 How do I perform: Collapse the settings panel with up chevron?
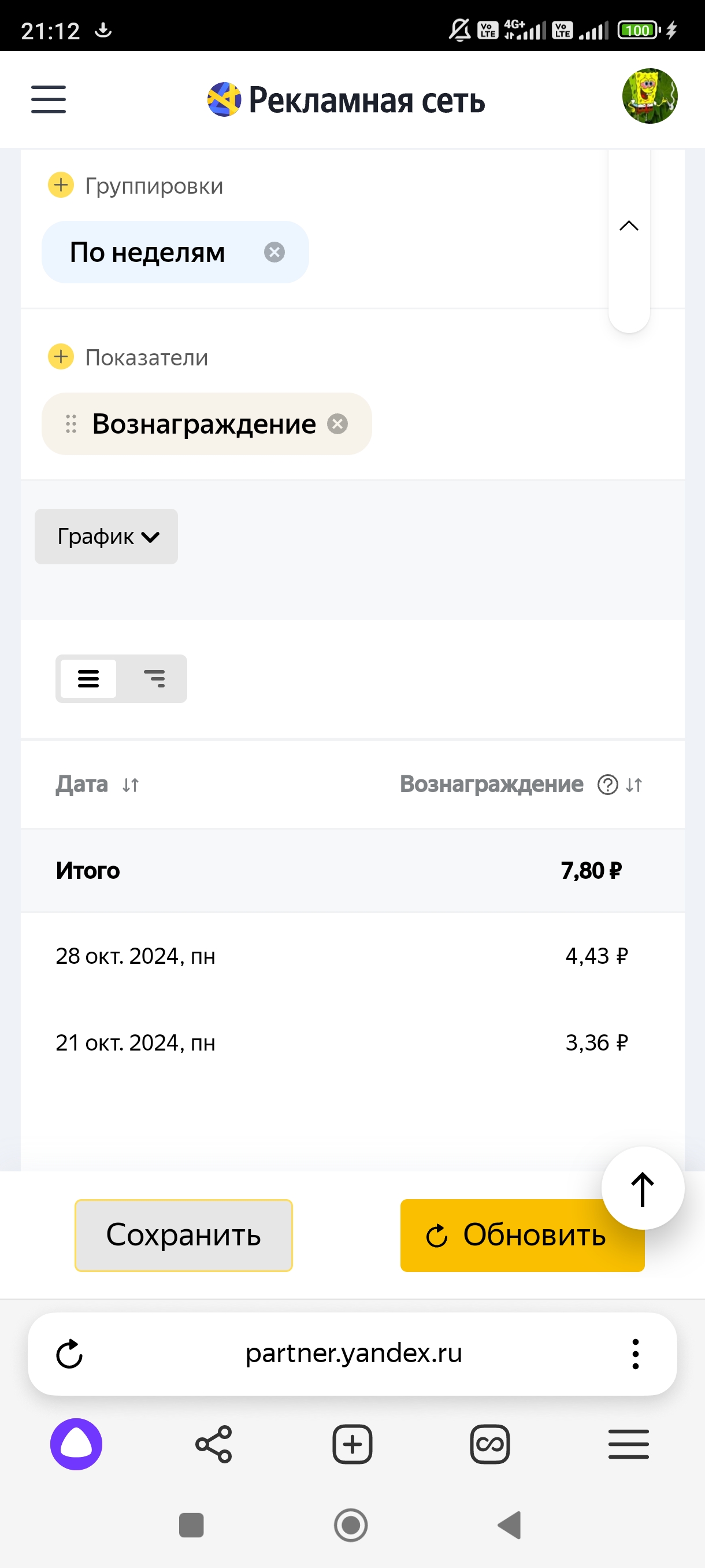[629, 227]
